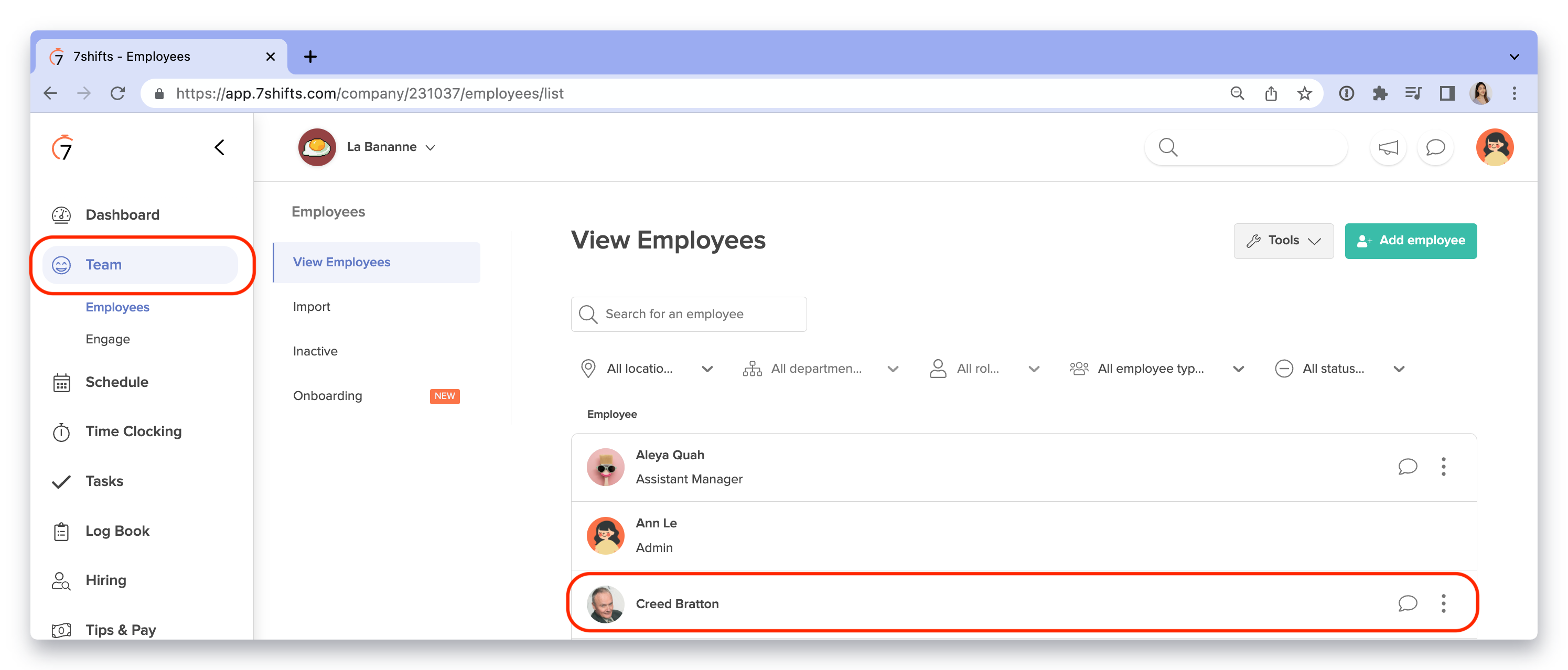This screenshot has height=670, width=1568.
Task: Open messaging chat bubble in header
Action: click(x=1435, y=147)
